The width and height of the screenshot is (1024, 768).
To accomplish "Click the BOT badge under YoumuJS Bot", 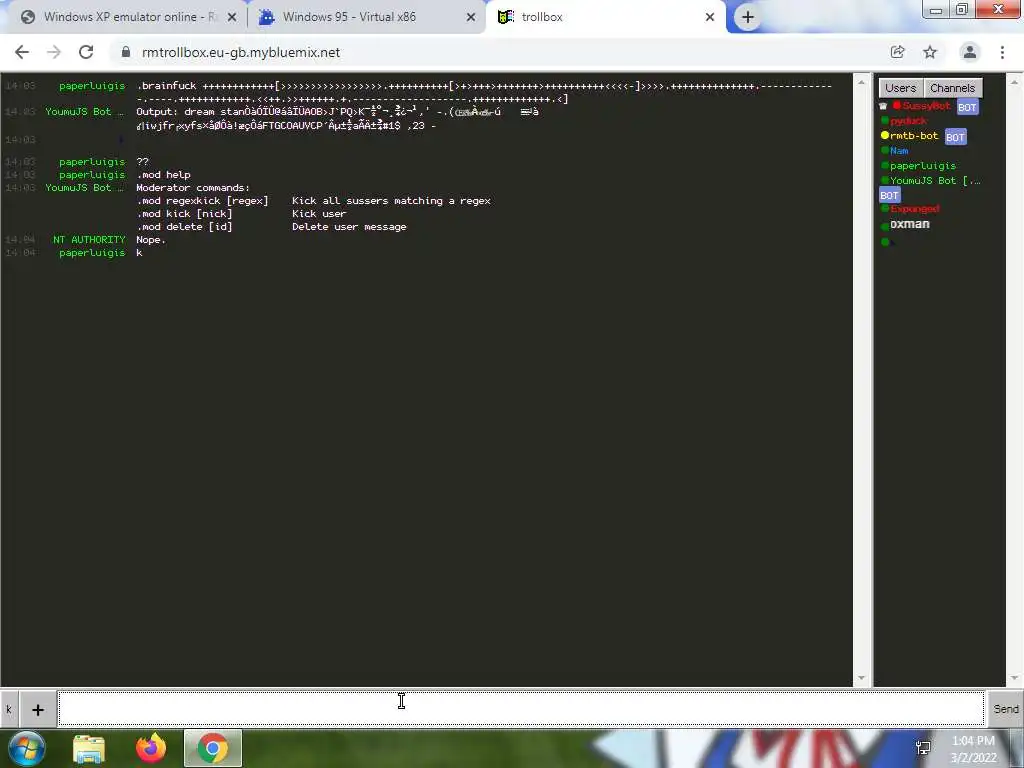I will tap(889, 195).
